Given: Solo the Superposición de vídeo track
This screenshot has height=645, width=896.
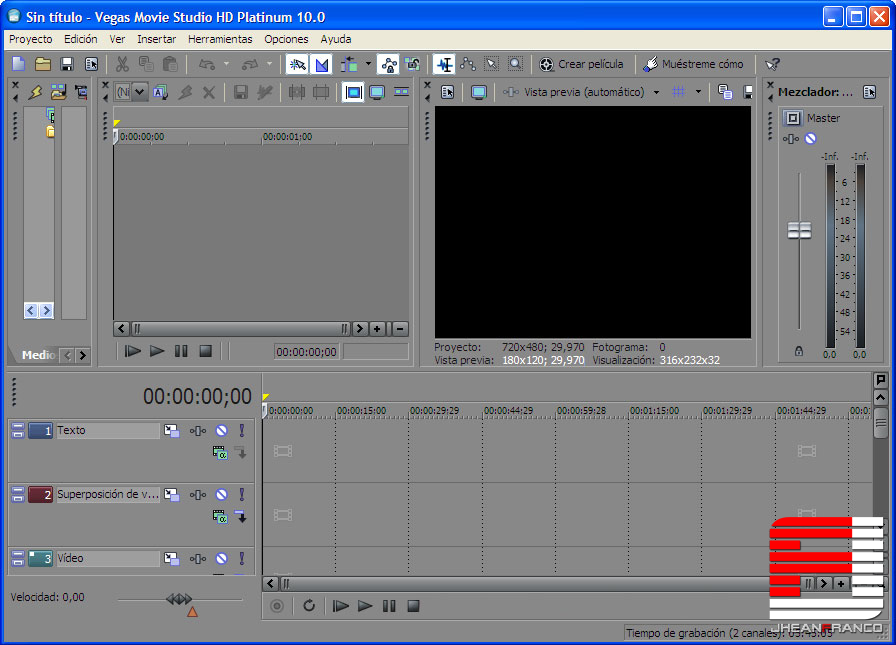Looking at the screenshot, I should pos(241,495).
